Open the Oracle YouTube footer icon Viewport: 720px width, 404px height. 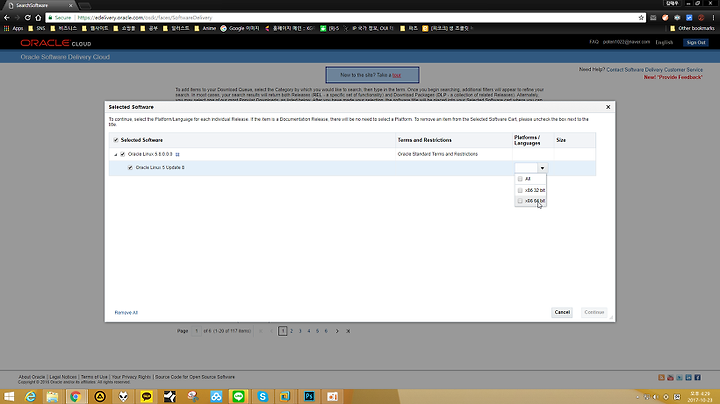(670, 377)
